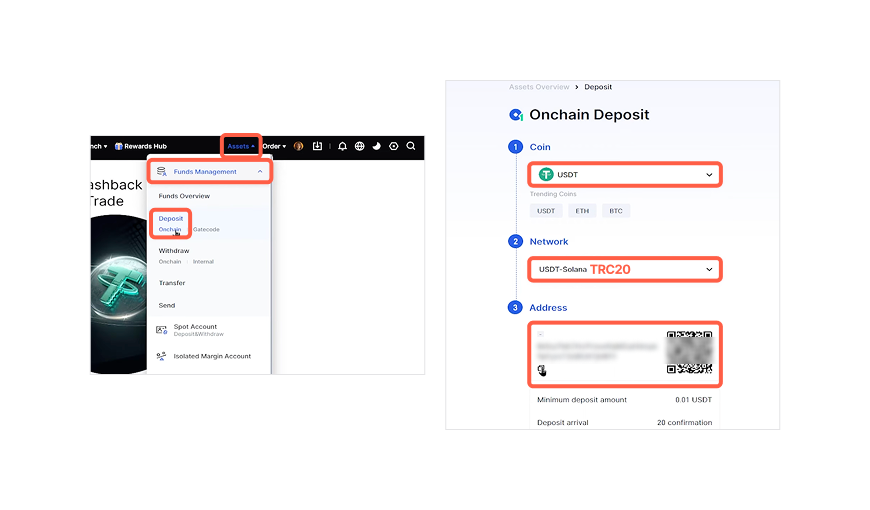Click the Deposit breadcrumb

click(x=598, y=87)
